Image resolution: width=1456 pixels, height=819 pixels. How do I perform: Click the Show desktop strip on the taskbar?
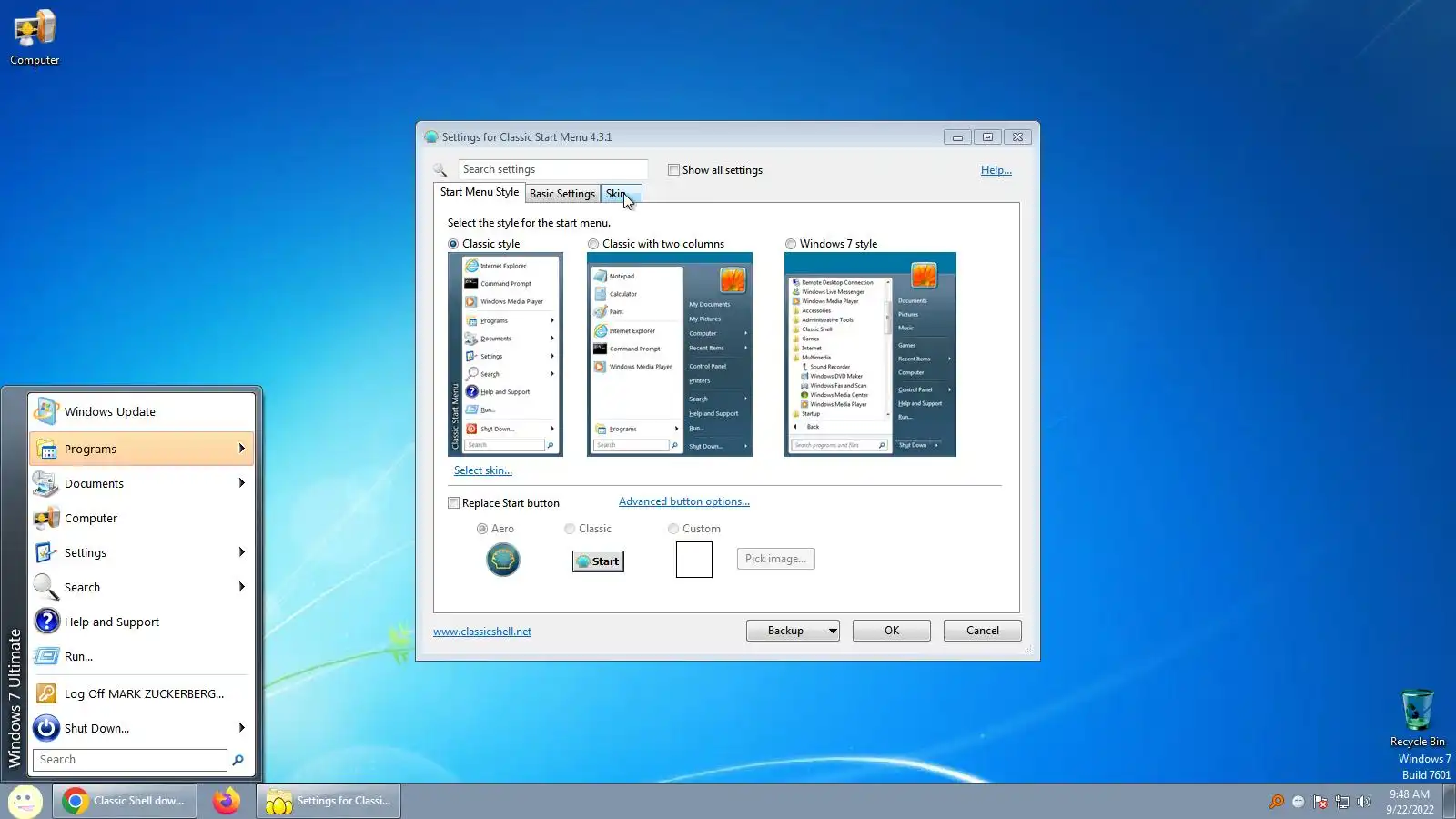(x=1449, y=802)
